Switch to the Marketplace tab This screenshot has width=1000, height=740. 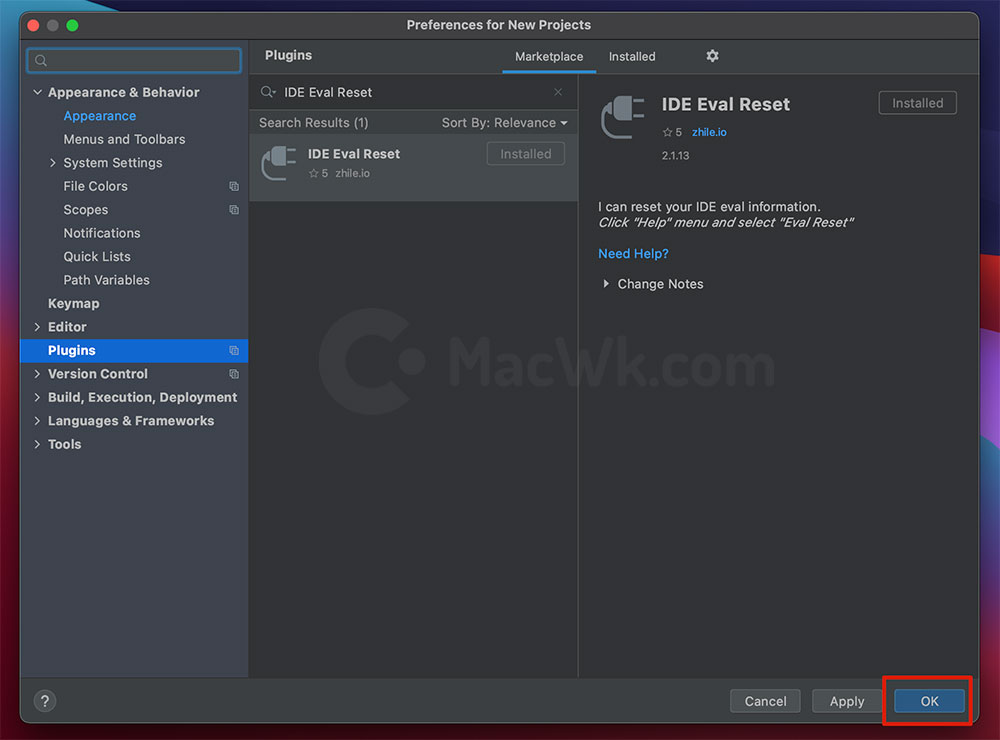pyautogui.click(x=549, y=57)
